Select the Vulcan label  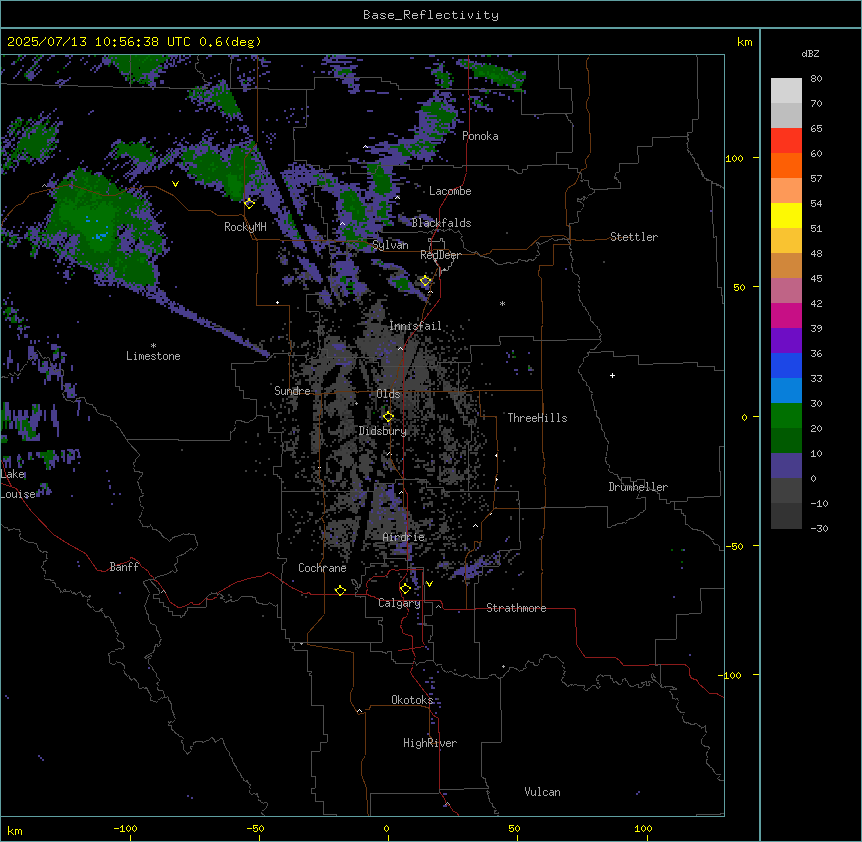pos(542,792)
